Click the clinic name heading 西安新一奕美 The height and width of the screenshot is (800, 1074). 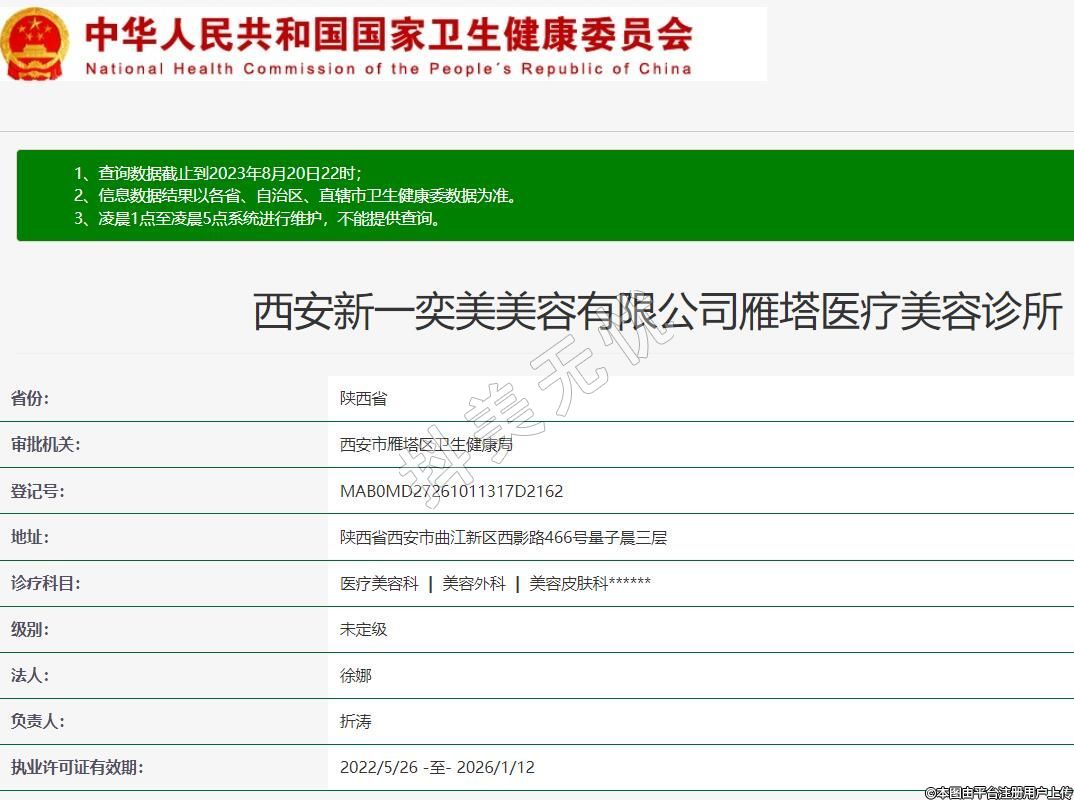[x=657, y=312]
